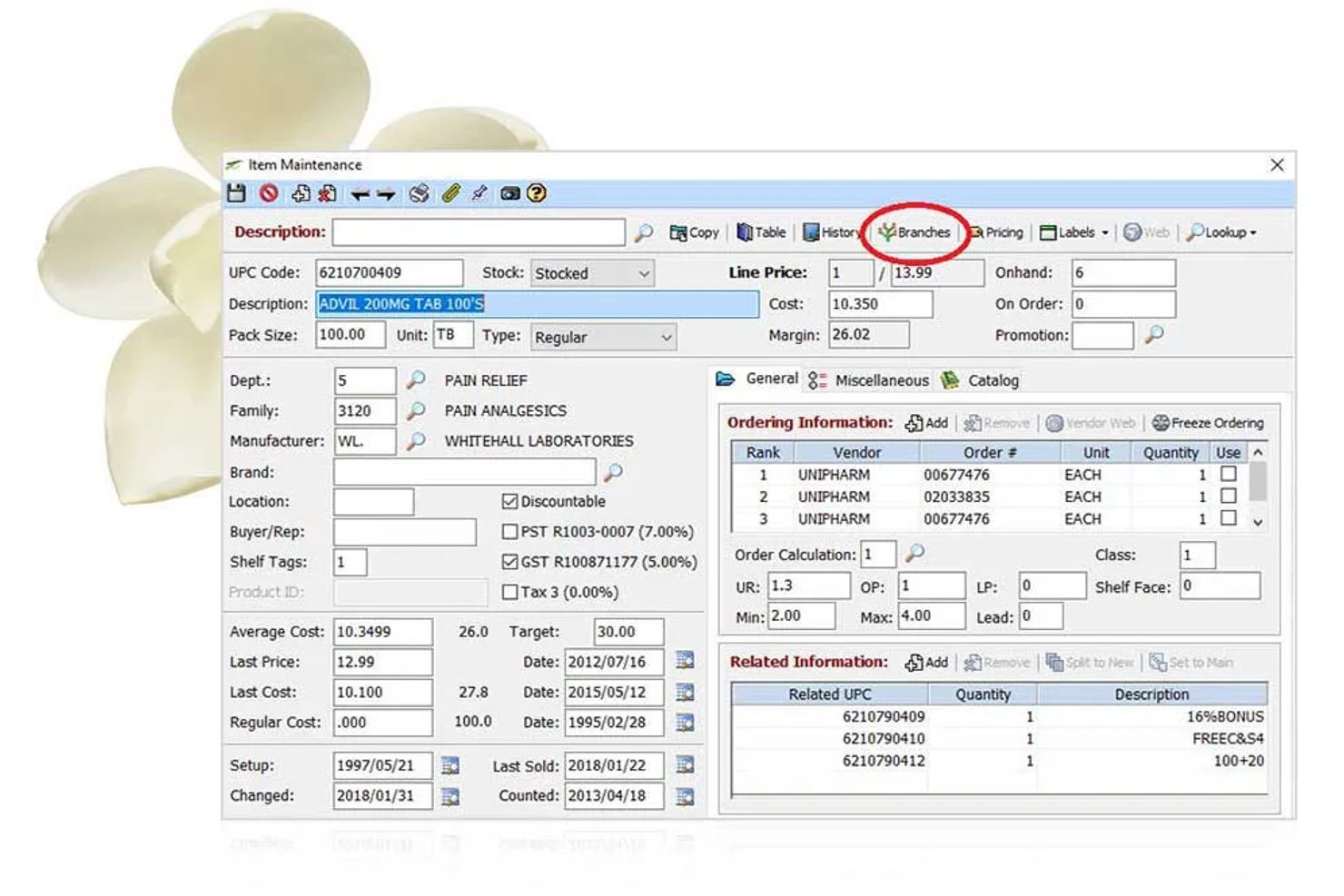The width and height of the screenshot is (1344, 896).
Task: Click the add new item icon in top toolbar
Action: click(301, 193)
